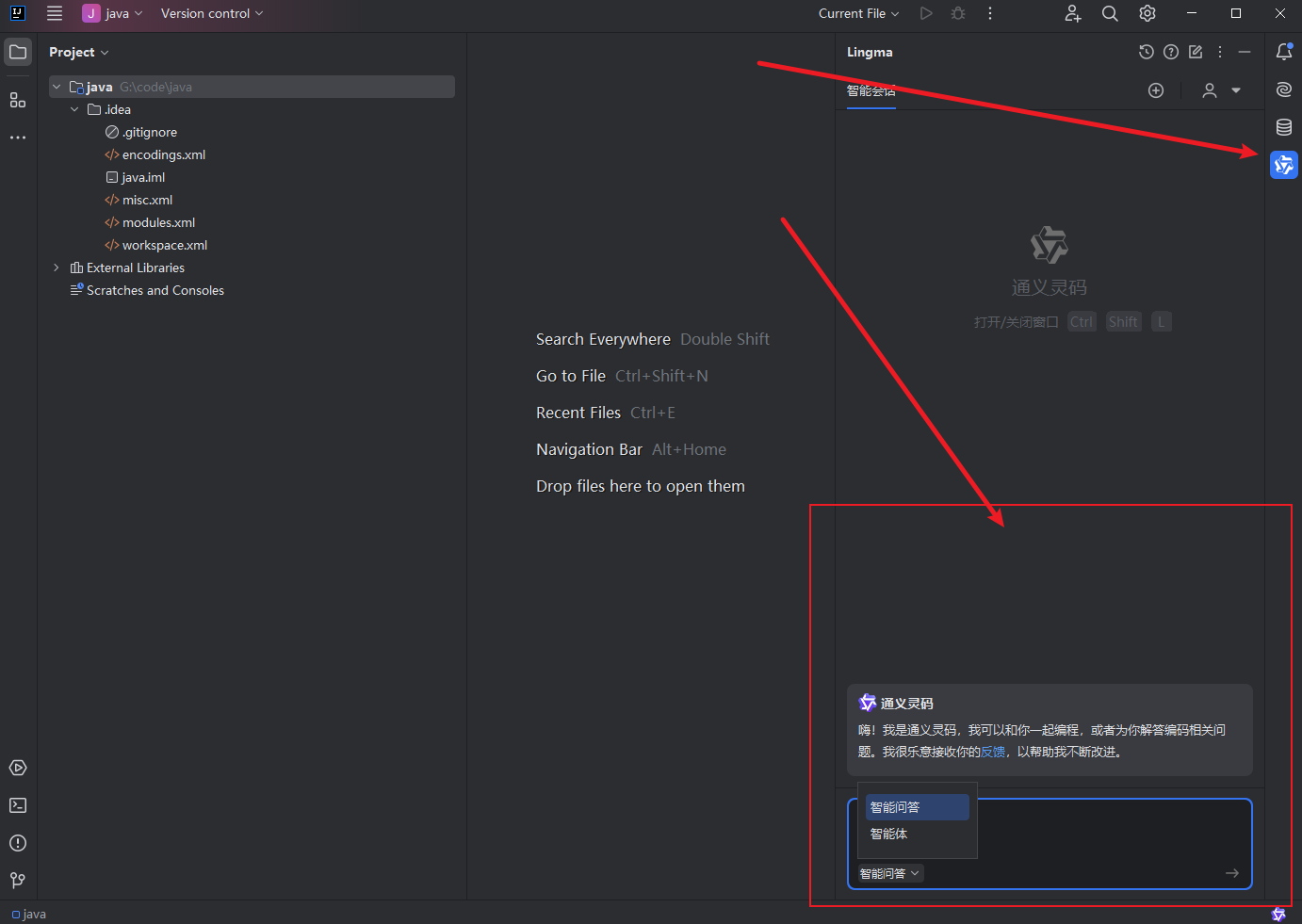This screenshot has height=924, width=1302.
Task: Choose 智能问答 in the mode menu
Action: 917,807
